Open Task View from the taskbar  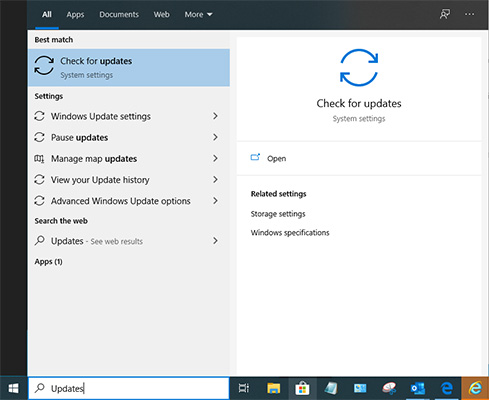[x=244, y=388]
